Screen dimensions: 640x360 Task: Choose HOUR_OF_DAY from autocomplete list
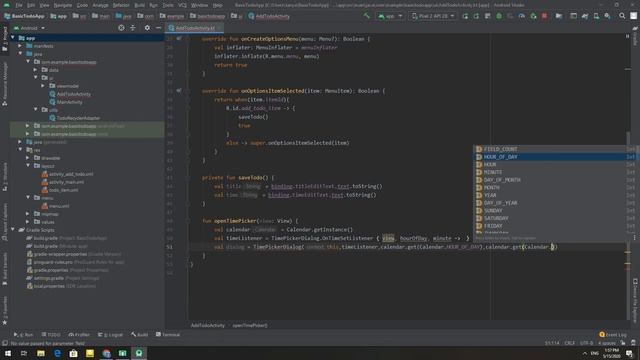coord(555,157)
